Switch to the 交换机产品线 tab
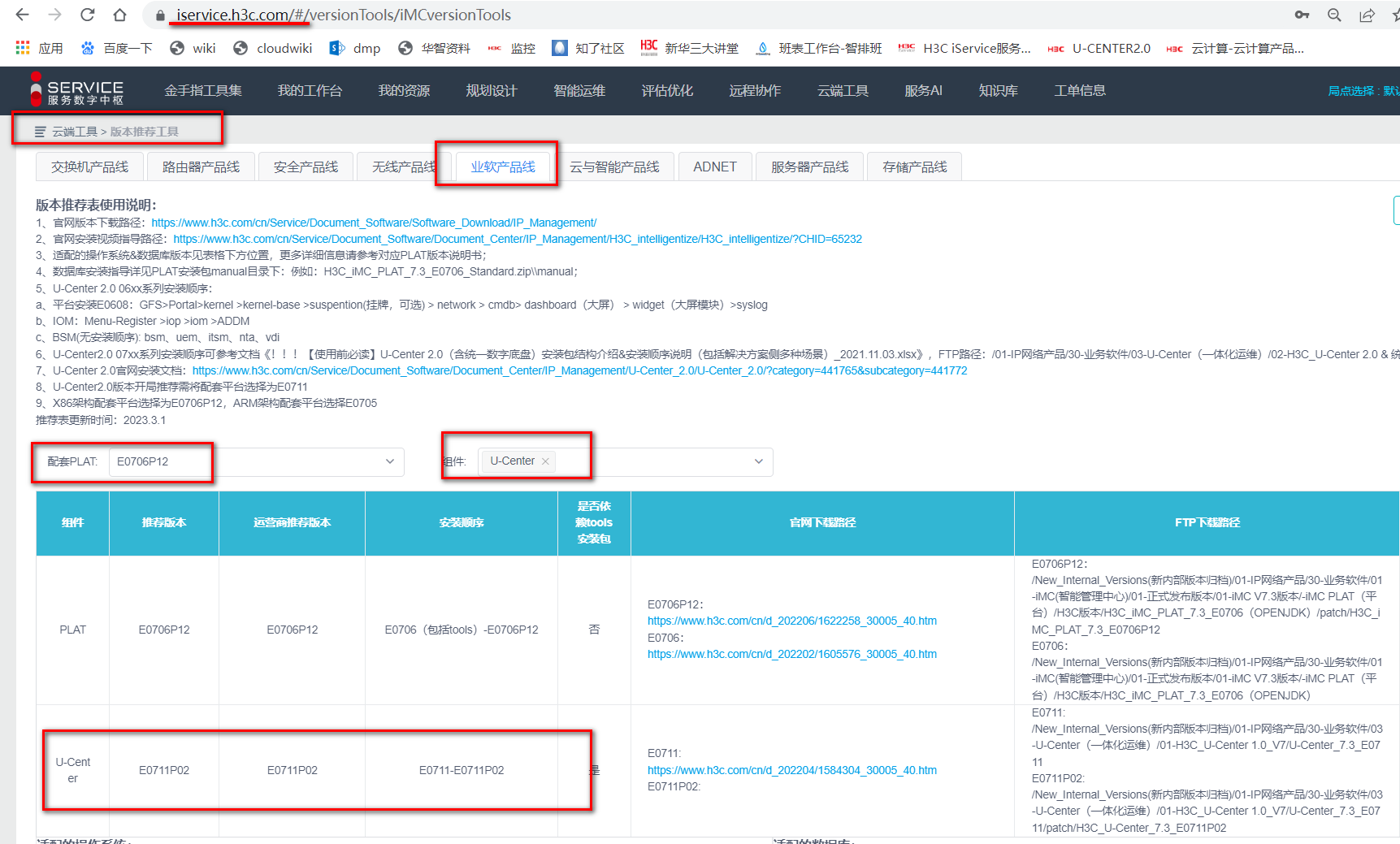1400x844 pixels. point(89,167)
